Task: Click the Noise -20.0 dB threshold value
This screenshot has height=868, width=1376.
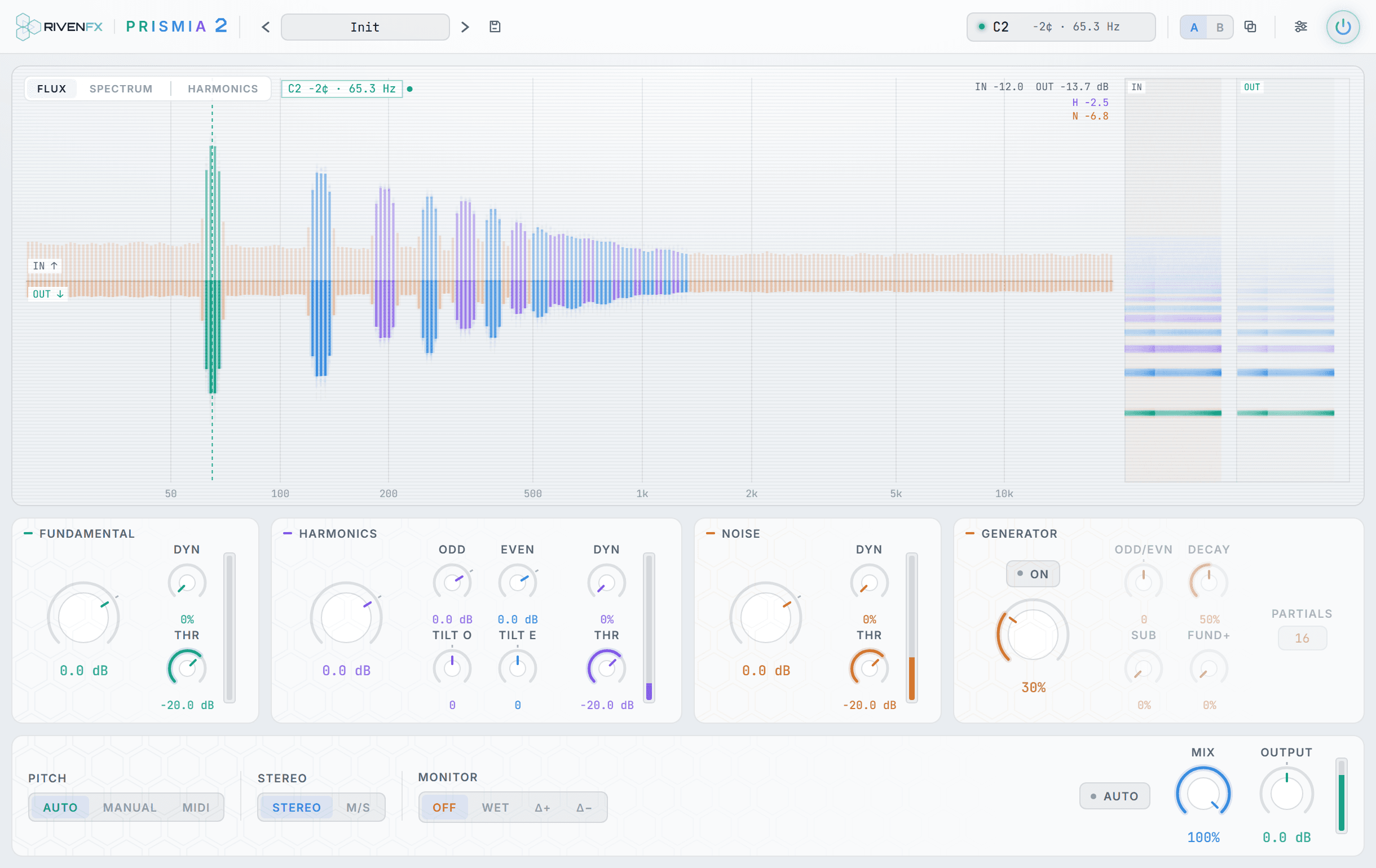Action: coord(869,705)
